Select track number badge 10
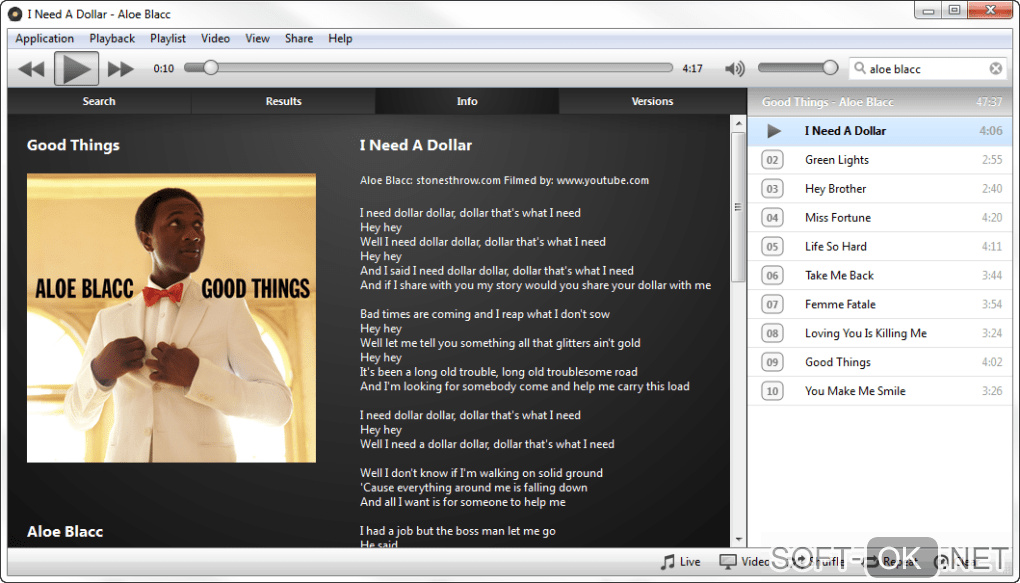Viewport: 1020px width, 583px height. coord(772,391)
